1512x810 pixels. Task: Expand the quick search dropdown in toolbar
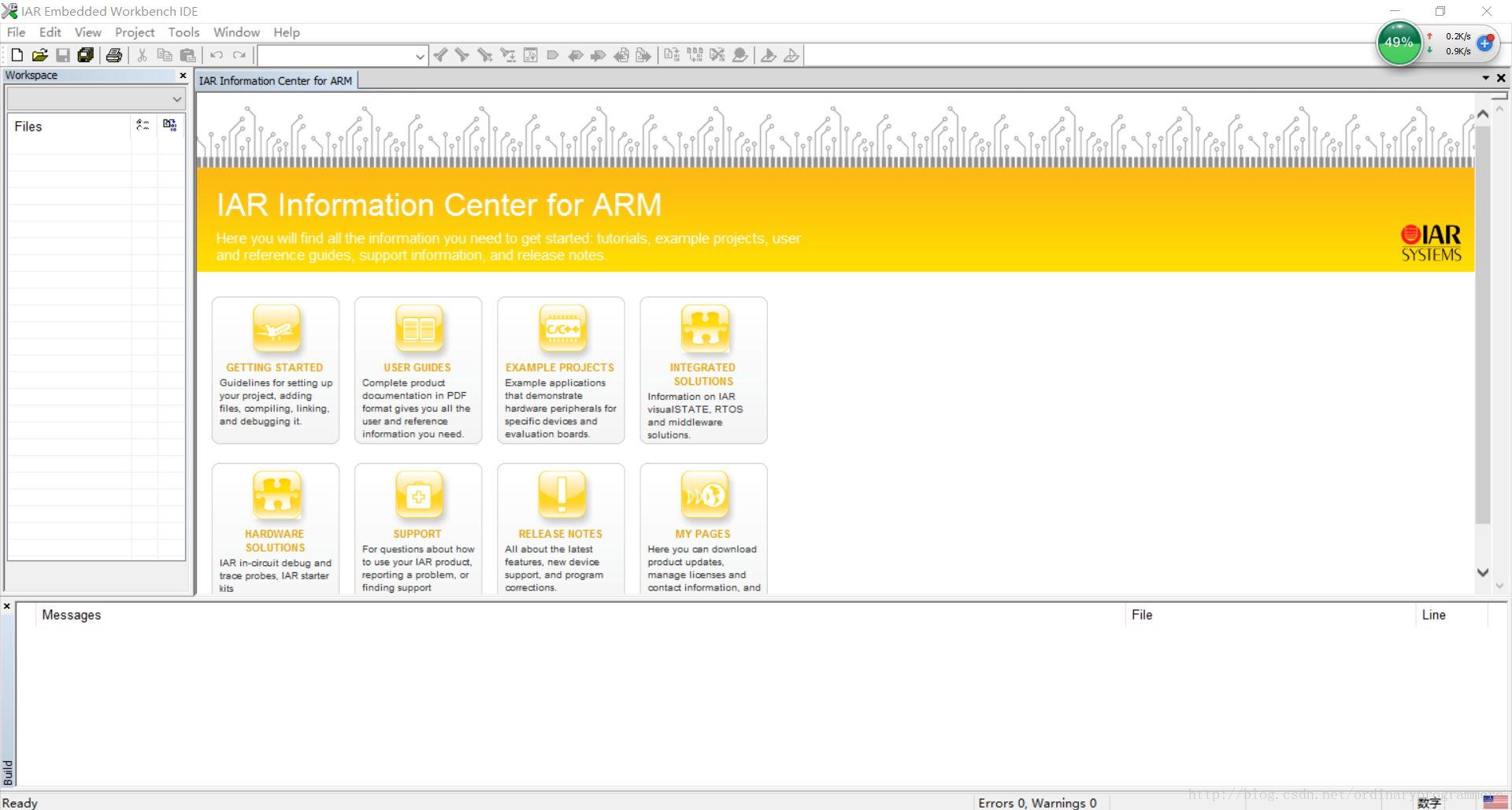420,56
